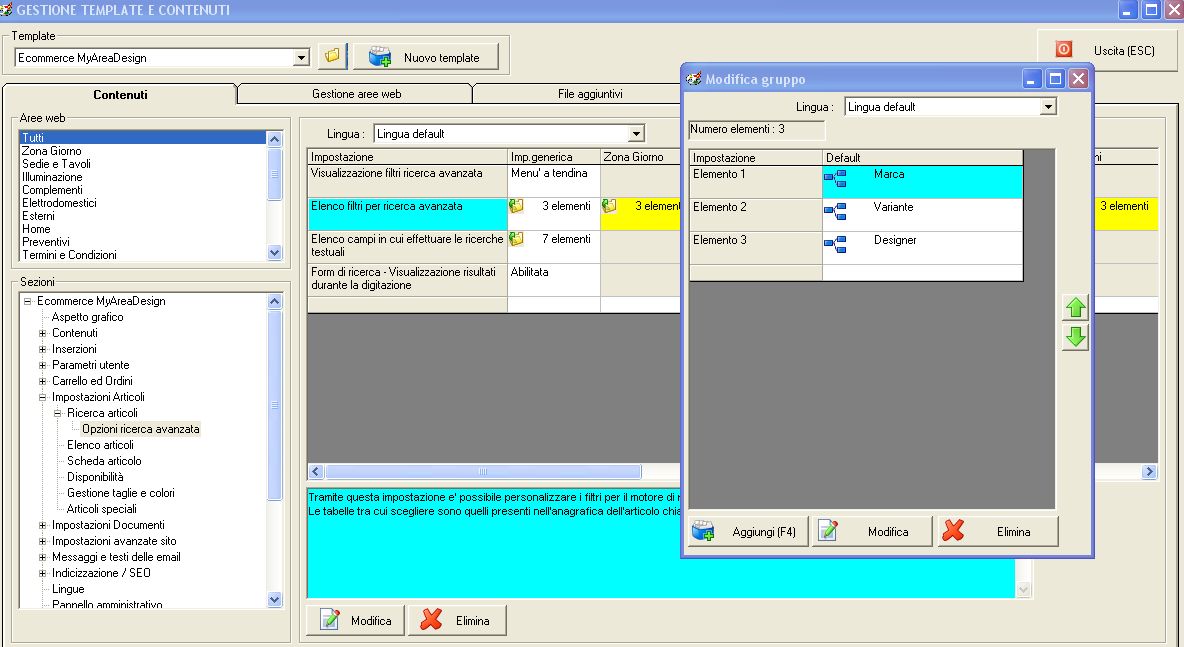Select Elemento 3 row in group table
The width and height of the screenshot is (1184, 647).
(x=856, y=248)
